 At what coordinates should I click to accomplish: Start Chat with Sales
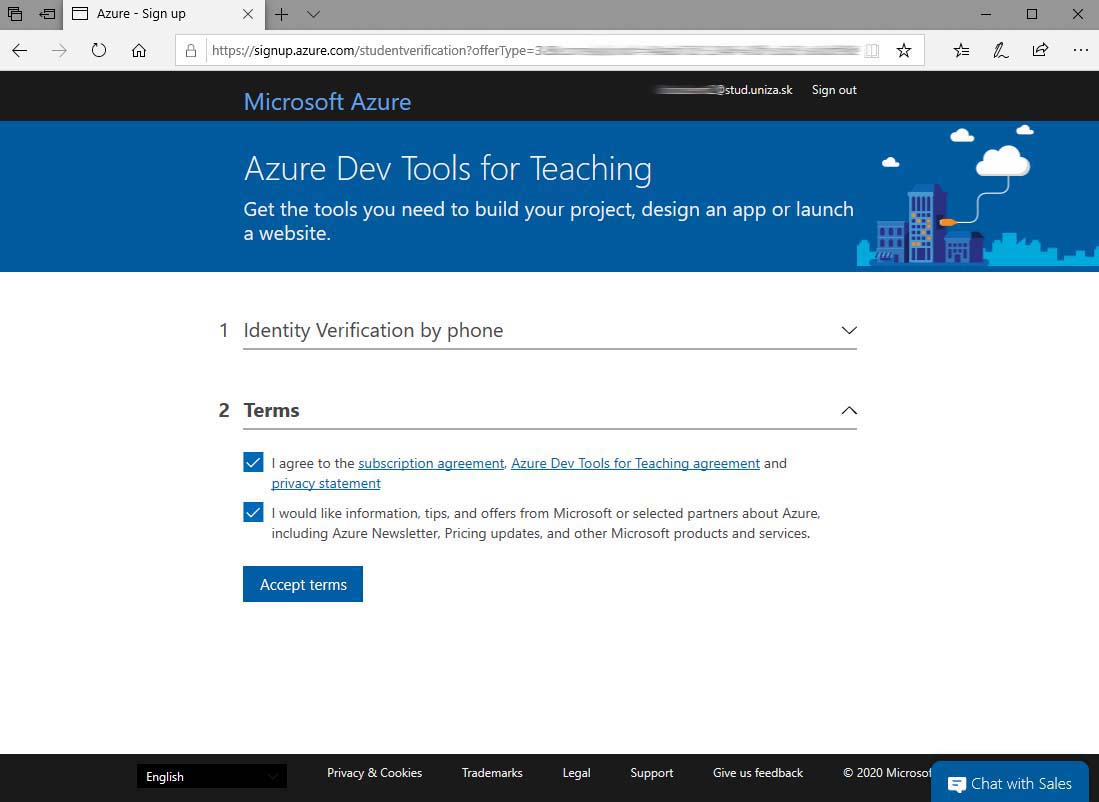click(1010, 782)
